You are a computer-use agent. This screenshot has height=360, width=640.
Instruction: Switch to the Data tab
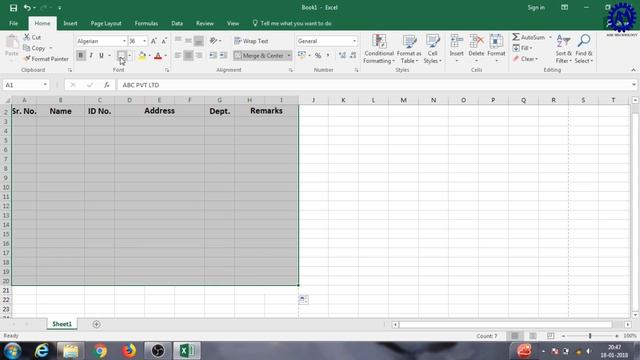point(177,23)
